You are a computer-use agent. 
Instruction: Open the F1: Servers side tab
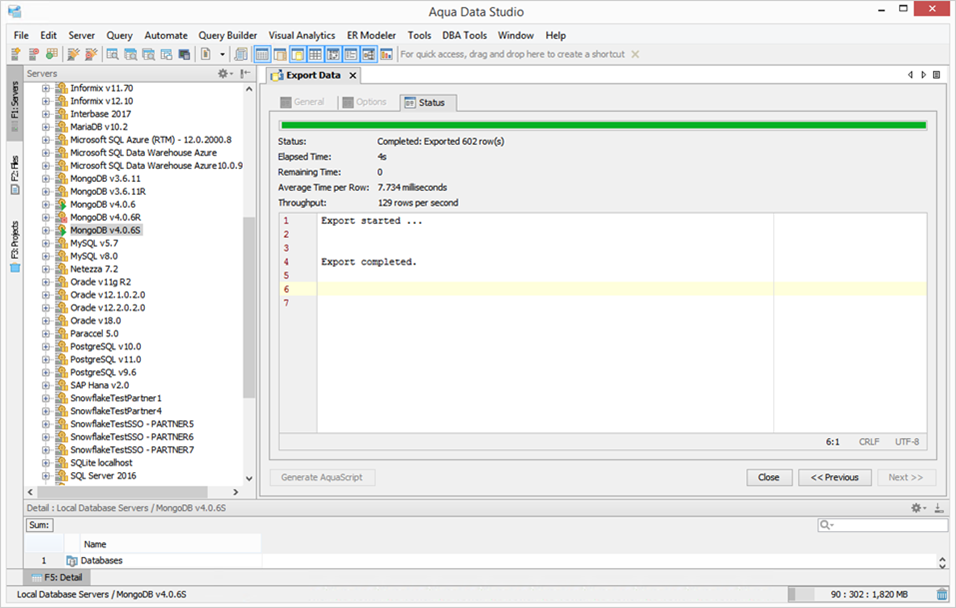15,104
